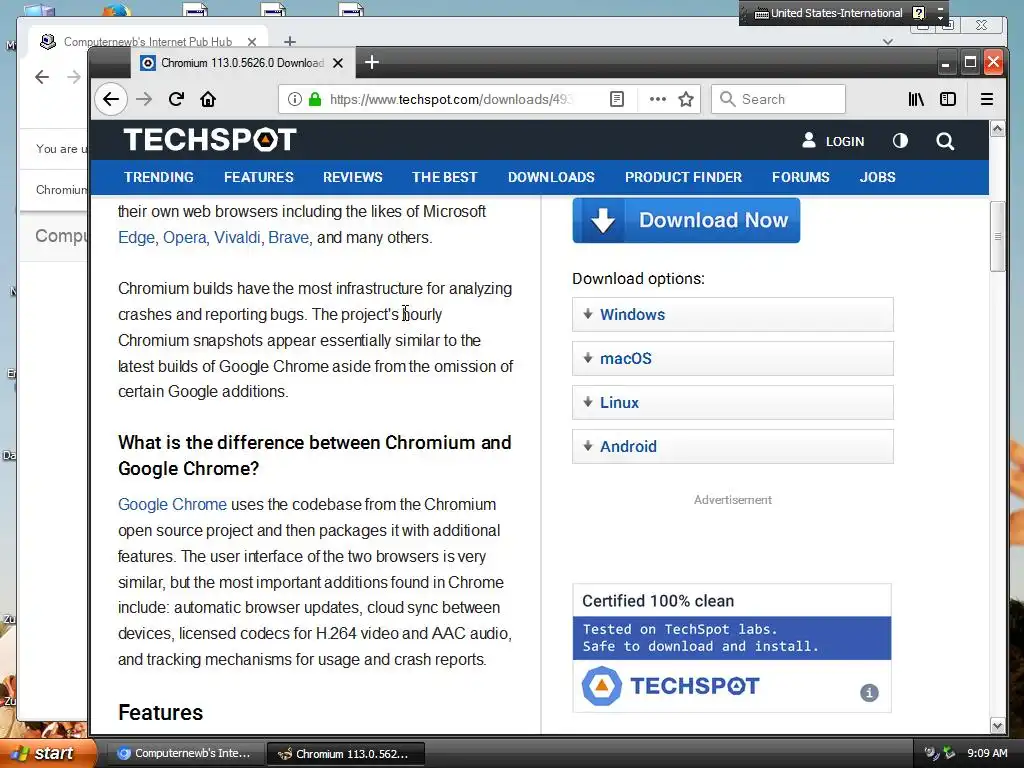Screen dimensions: 1024x768
Task: Open language bar help question icon
Action: click(x=918, y=13)
